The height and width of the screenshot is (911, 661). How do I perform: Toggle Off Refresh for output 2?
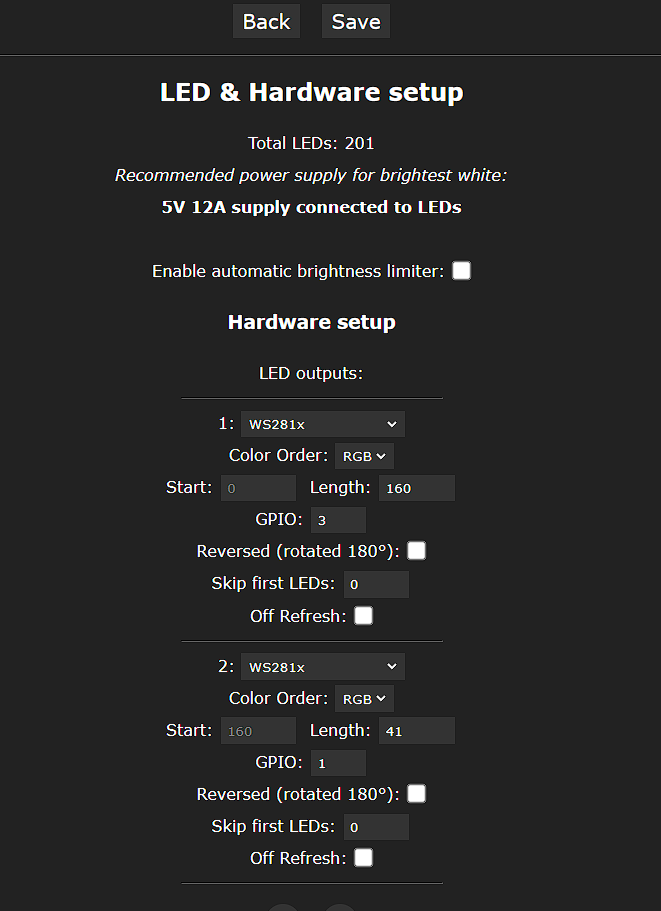(x=363, y=857)
